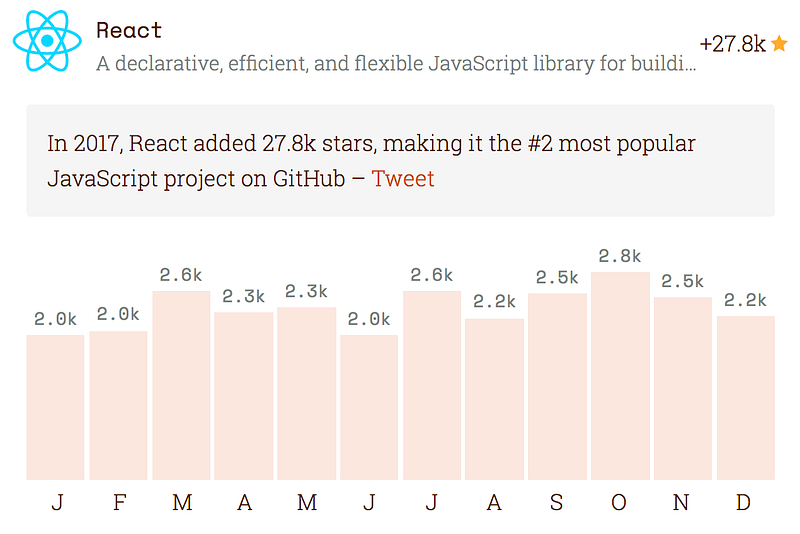Click the F month label under chart

pos(119,503)
